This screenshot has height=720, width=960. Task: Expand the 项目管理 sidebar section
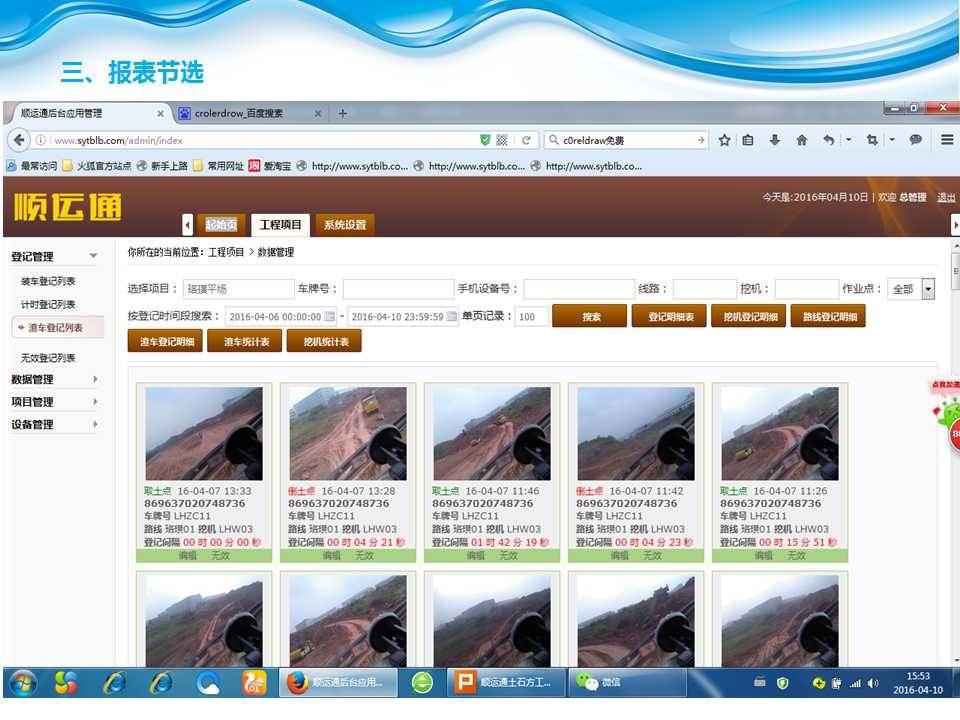pyautogui.click(x=54, y=402)
